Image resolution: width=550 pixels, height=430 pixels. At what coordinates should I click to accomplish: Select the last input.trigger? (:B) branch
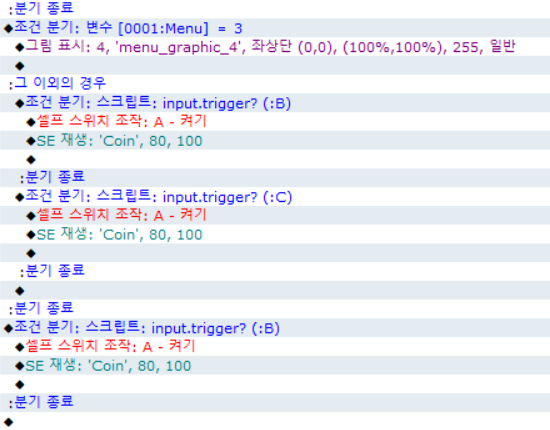point(275,328)
